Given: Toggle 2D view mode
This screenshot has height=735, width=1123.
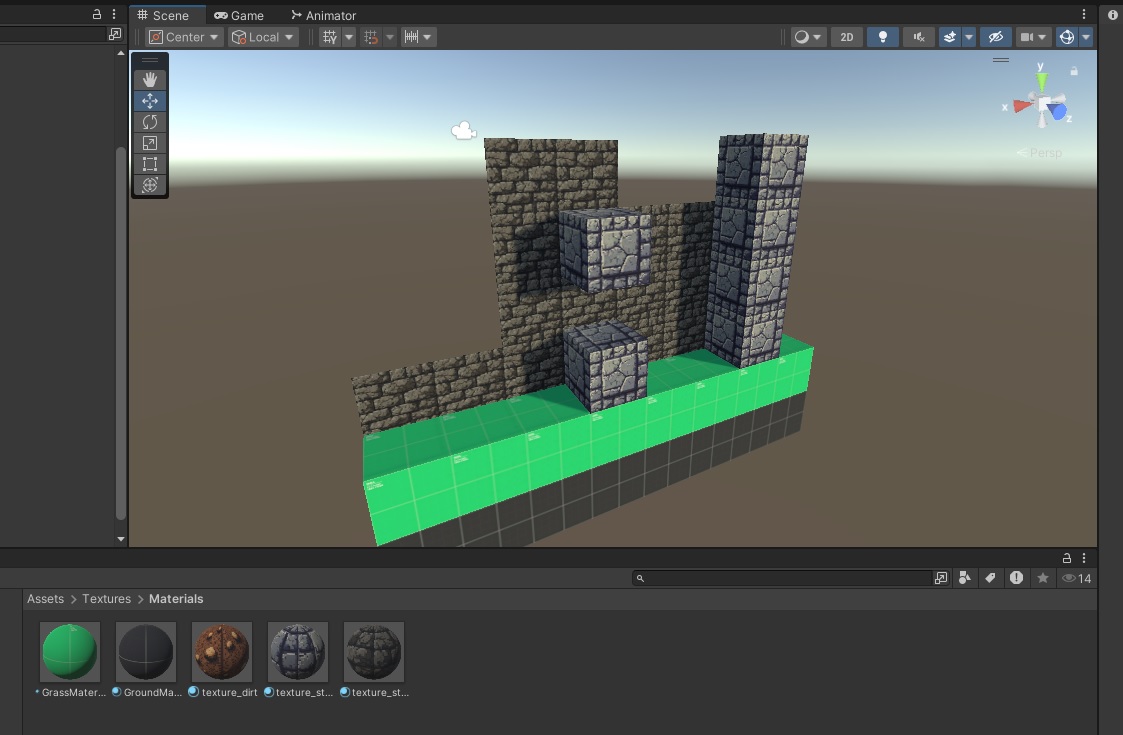Looking at the screenshot, I should (x=847, y=37).
